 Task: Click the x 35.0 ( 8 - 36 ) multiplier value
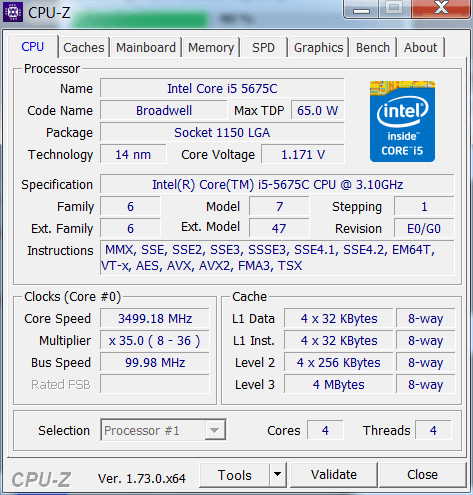(x=155, y=341)
